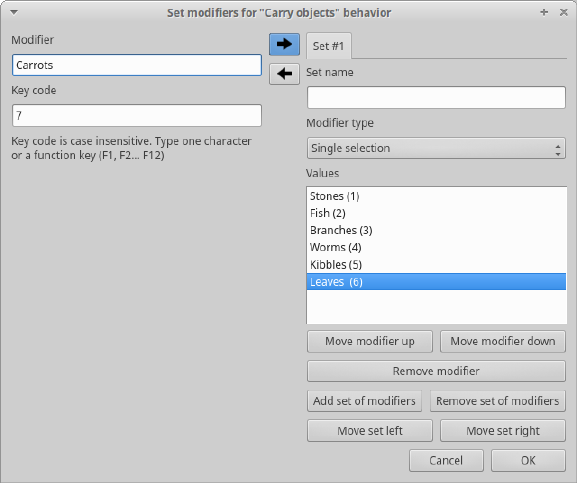Open the window menu triangle in title bar
This screenshot has width=577, height=483.
[14, 13]
